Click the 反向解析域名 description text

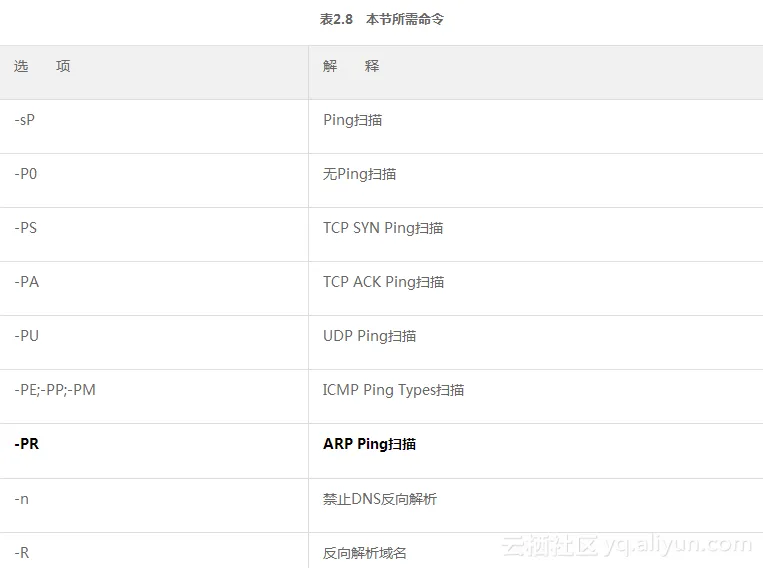365,552
